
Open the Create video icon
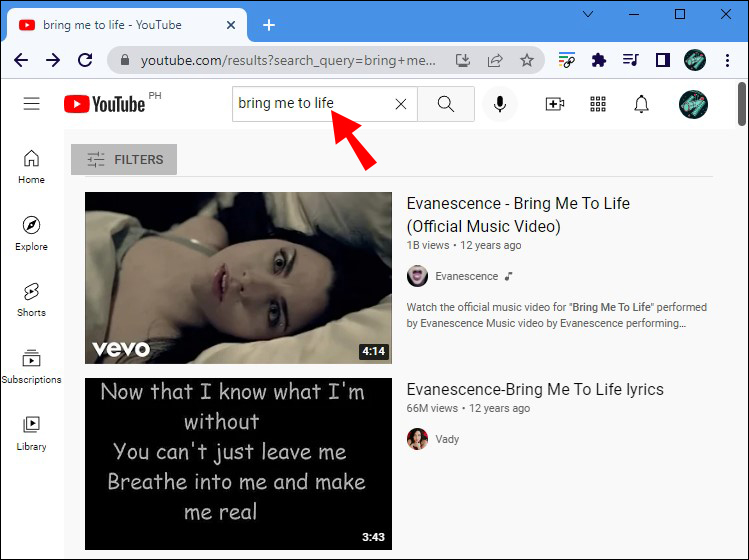click(555, 104)
